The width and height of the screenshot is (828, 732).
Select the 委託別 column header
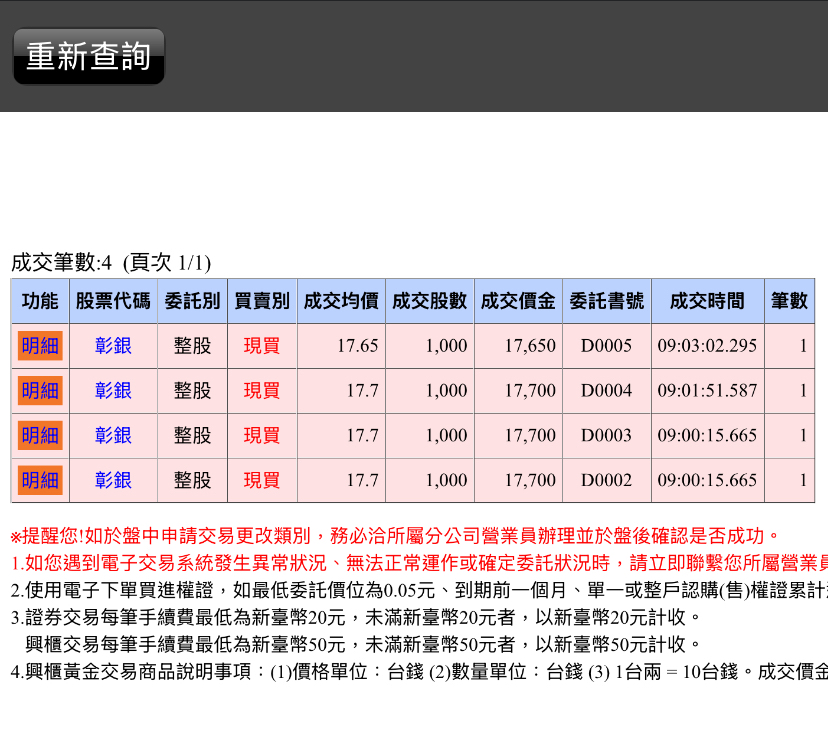coord(192,301)
